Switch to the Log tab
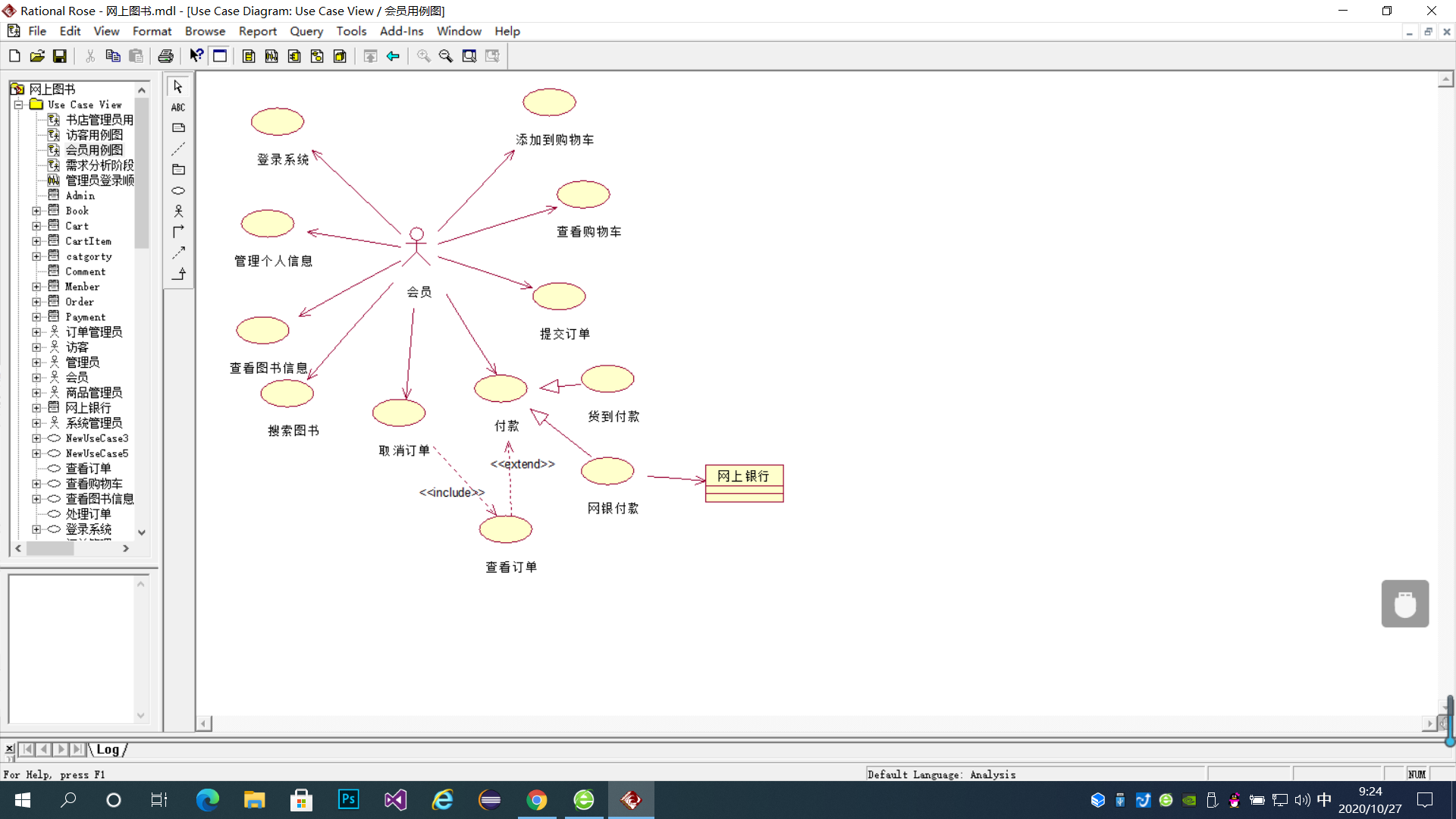The image size is (1456, 819). (107, 749)
